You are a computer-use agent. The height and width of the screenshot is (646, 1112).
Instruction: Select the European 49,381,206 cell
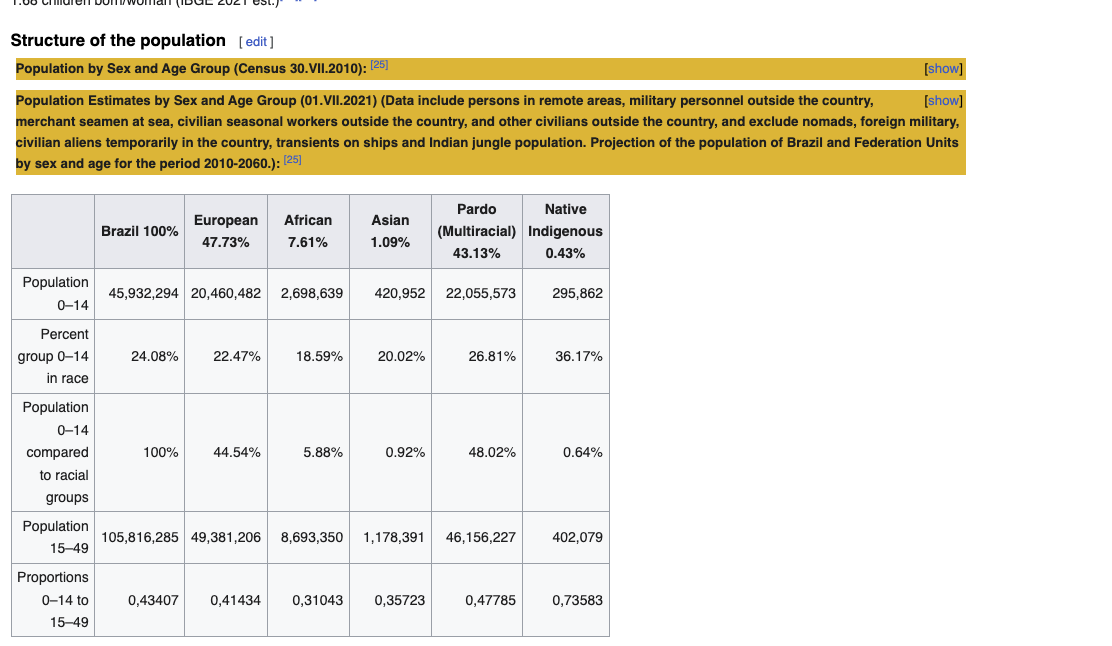click(226, 538)
